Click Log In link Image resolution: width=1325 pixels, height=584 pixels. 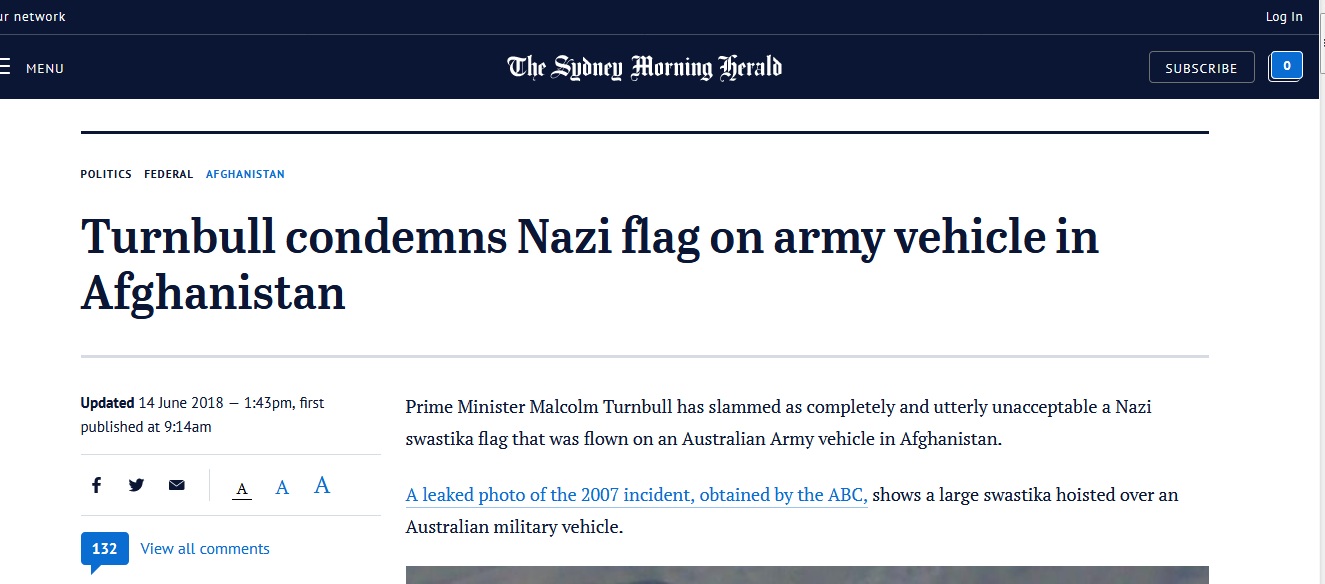tap(1284, 16)
